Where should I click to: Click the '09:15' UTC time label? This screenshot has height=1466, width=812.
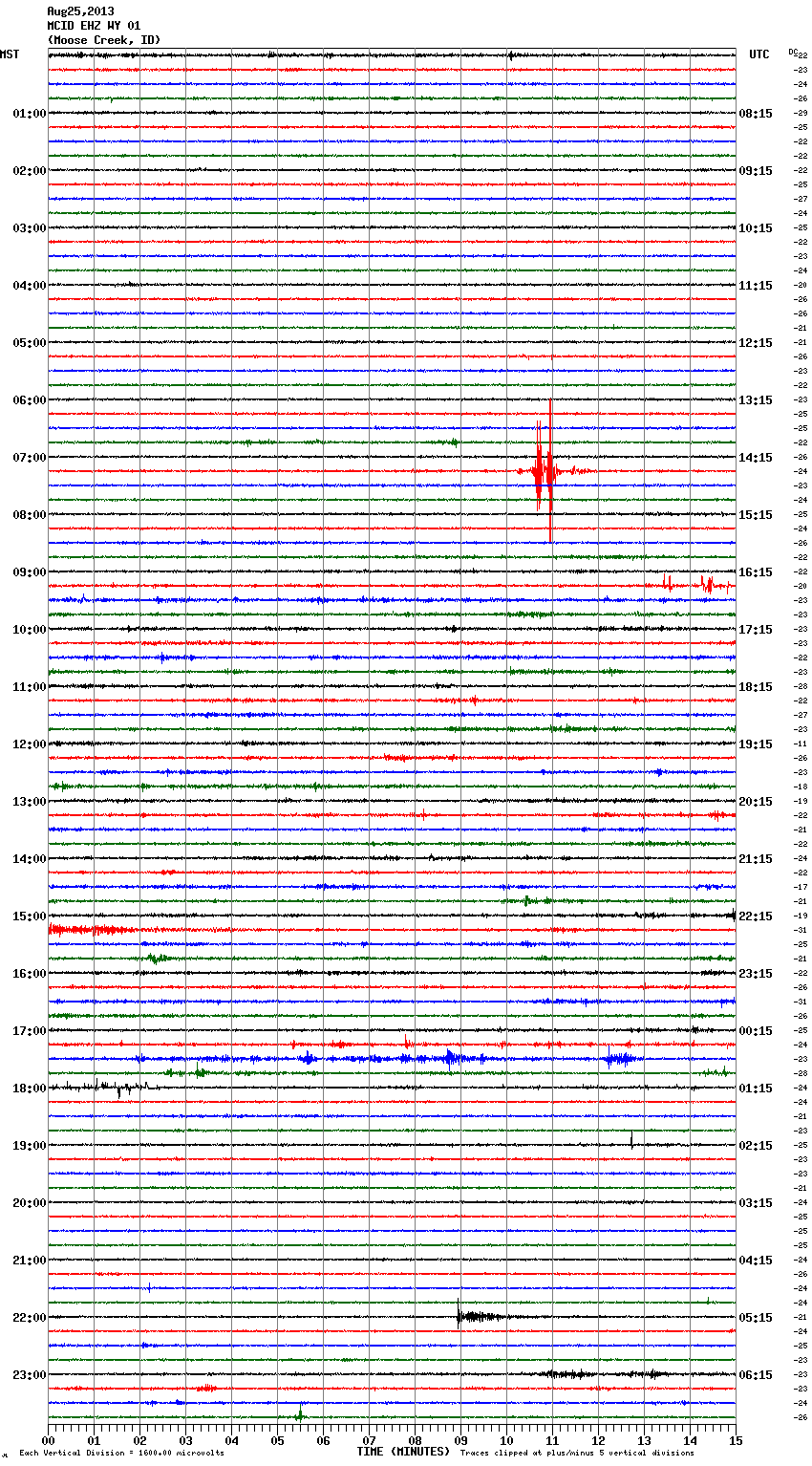(x=756, y=171)
